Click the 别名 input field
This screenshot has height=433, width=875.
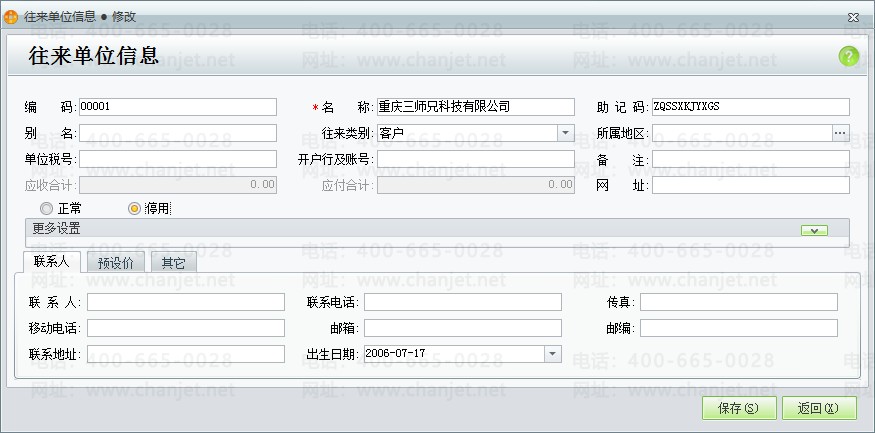(x=178, y=133)
